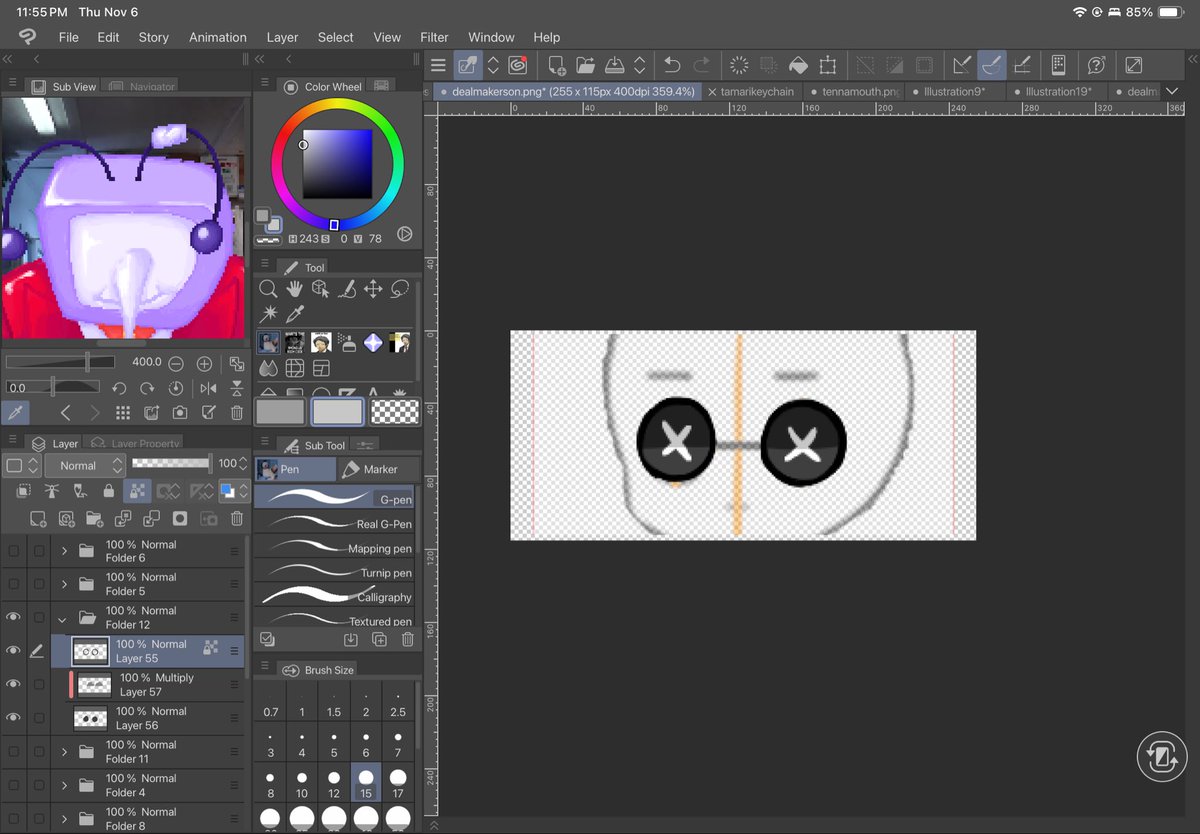Viewport: 1200px width, 834px height.
Task: Flip Sub View horizontally
Action: click(x=208, y=388)
